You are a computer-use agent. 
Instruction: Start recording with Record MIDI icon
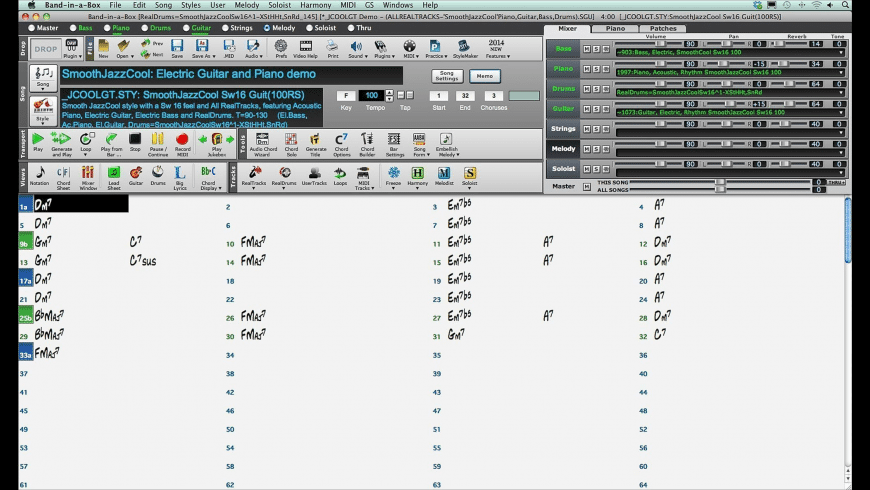tap(182, 144)
